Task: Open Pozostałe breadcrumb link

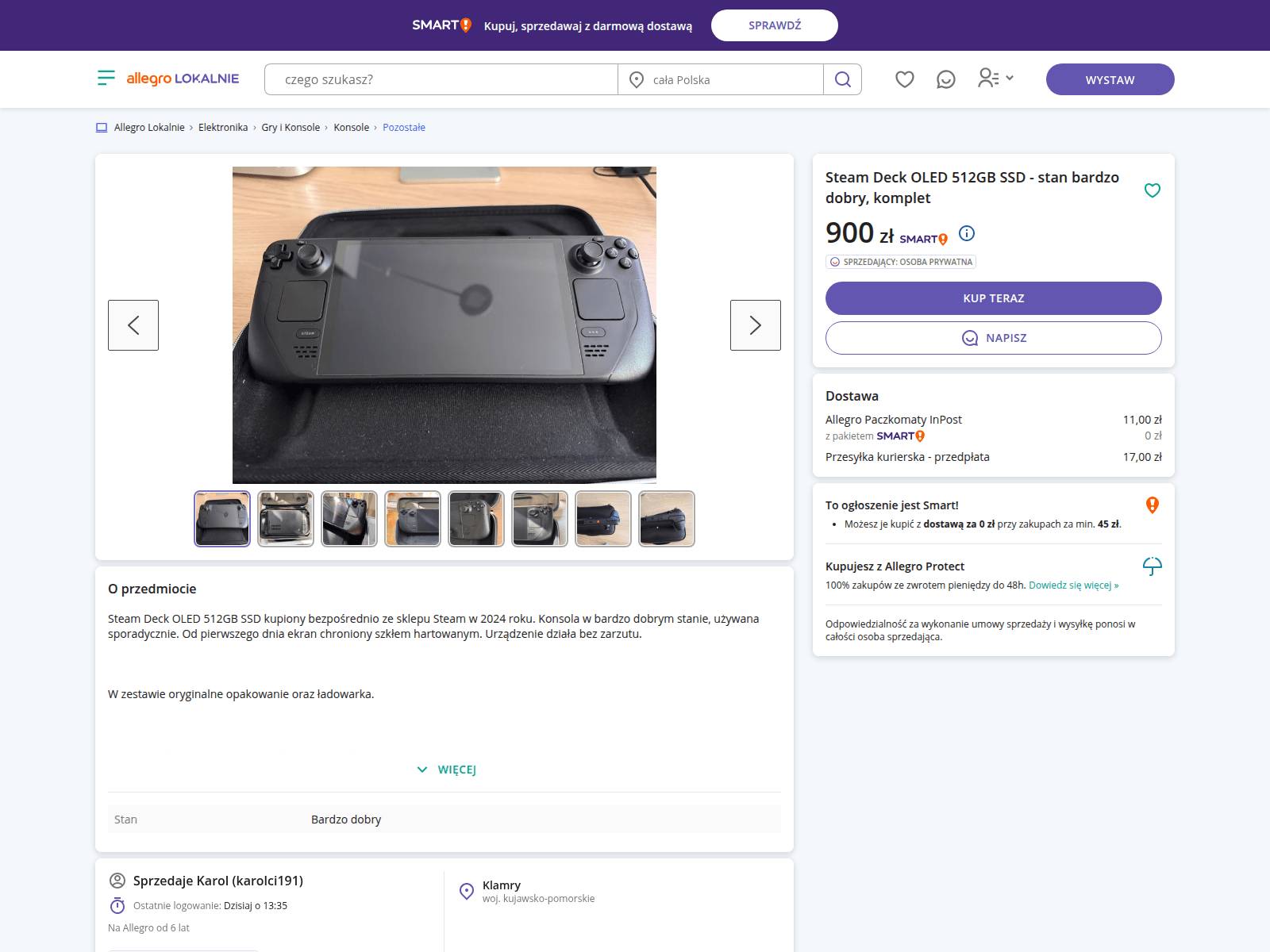Action: [x=404, y=128]
